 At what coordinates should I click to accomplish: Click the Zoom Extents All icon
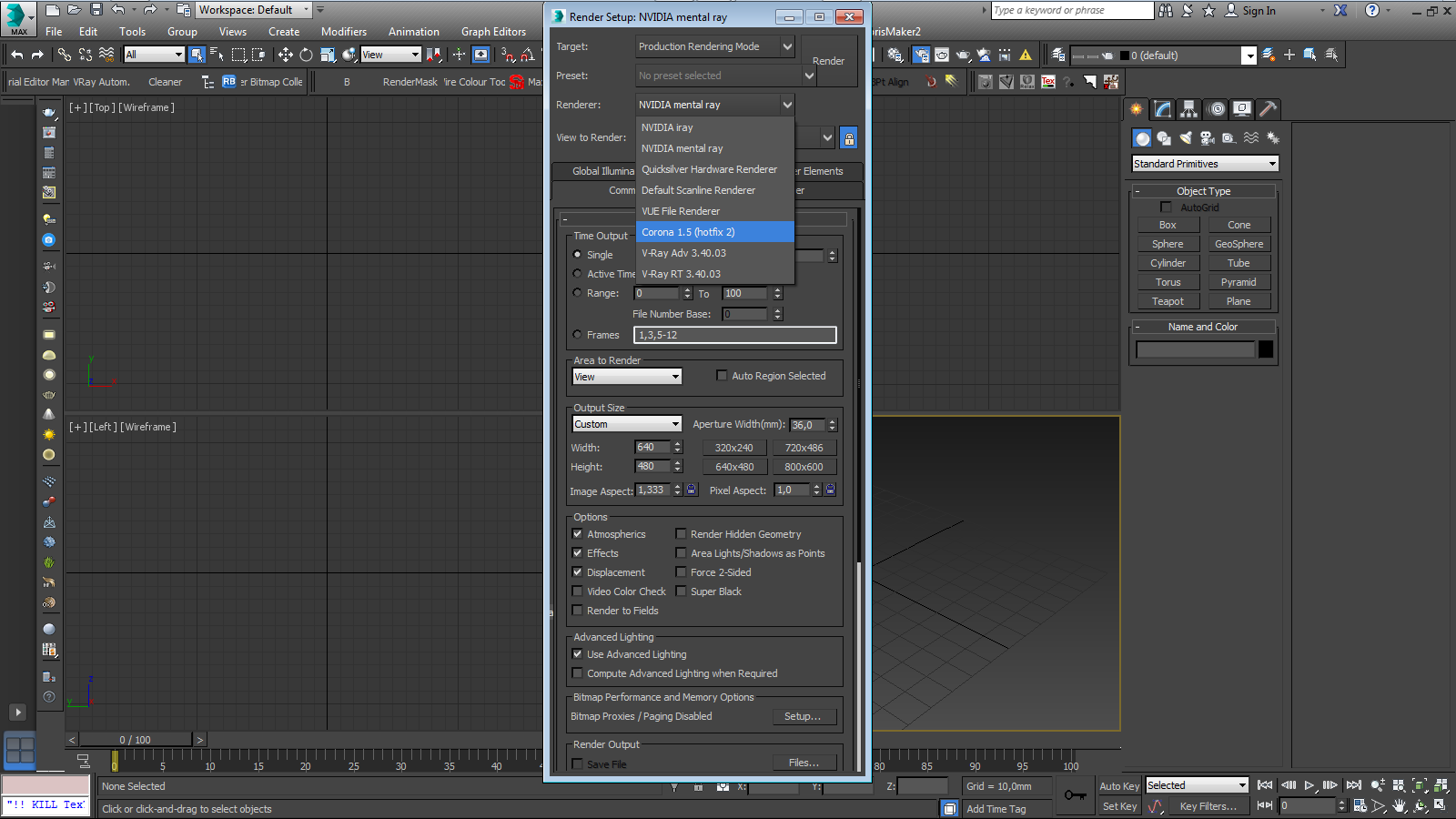coord(1441,785)
